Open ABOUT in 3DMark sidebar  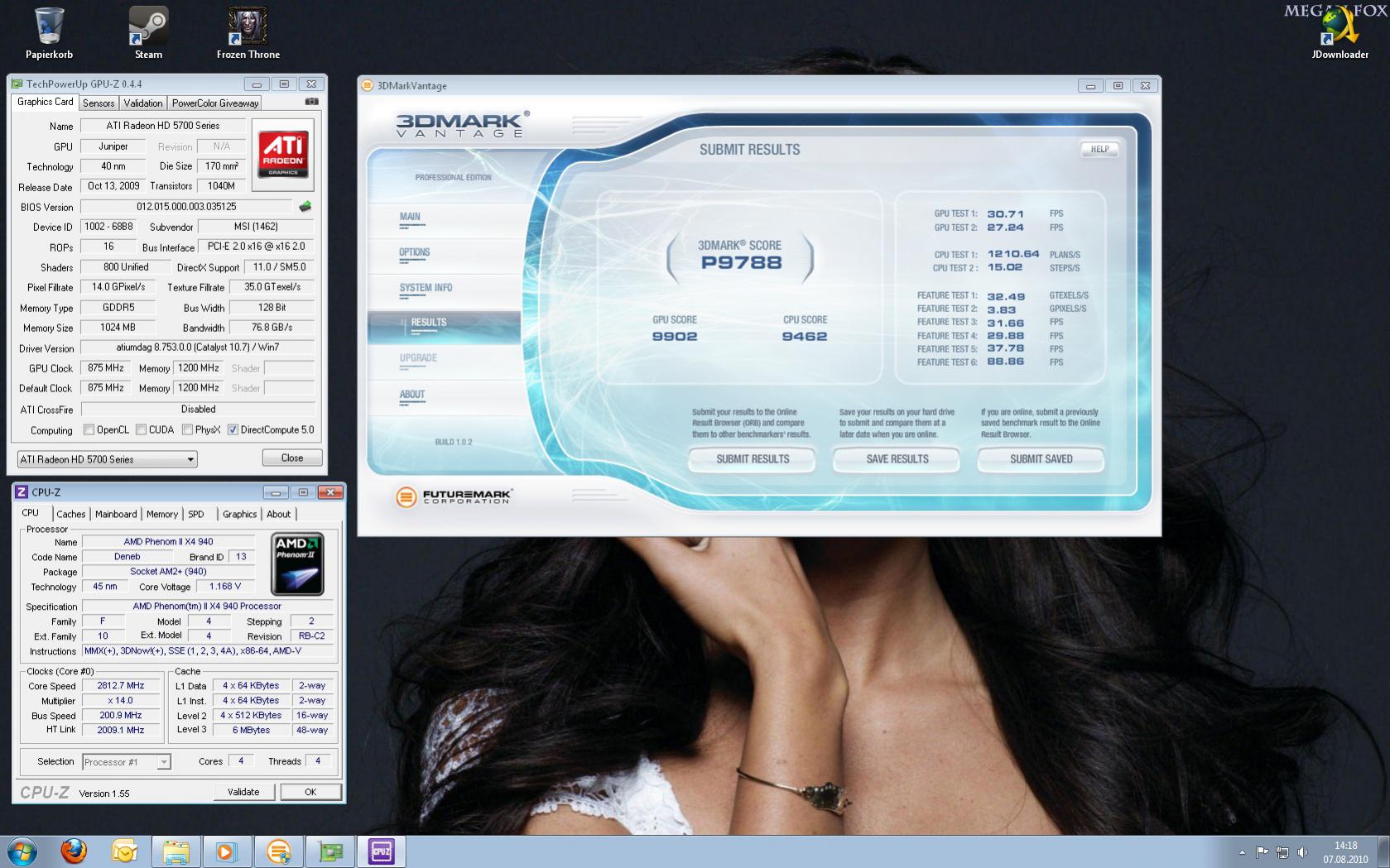click(412, 395)
